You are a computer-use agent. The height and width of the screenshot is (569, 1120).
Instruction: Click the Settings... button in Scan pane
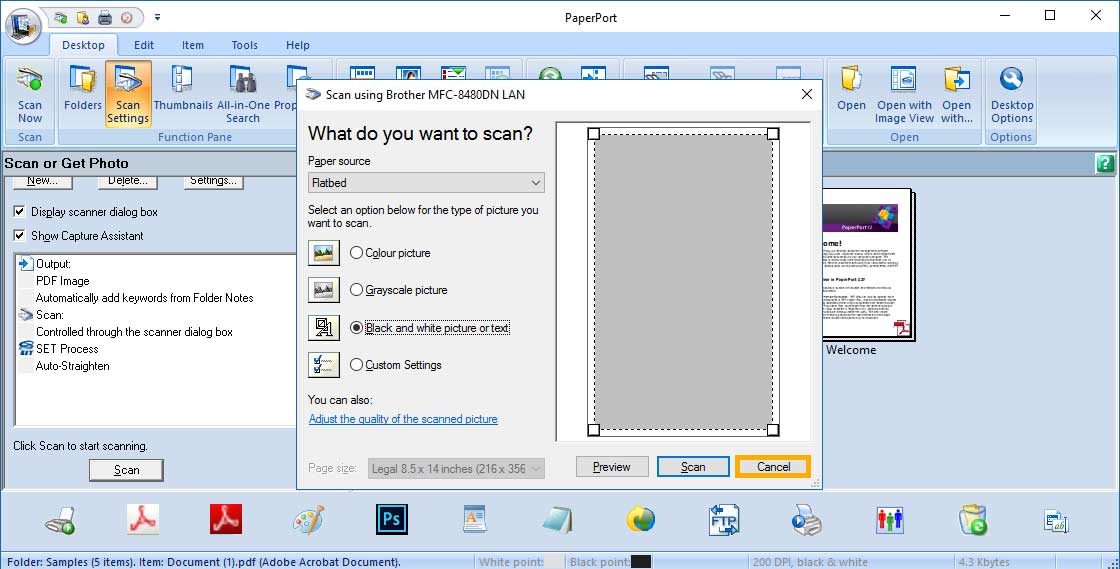coord(214,181)
